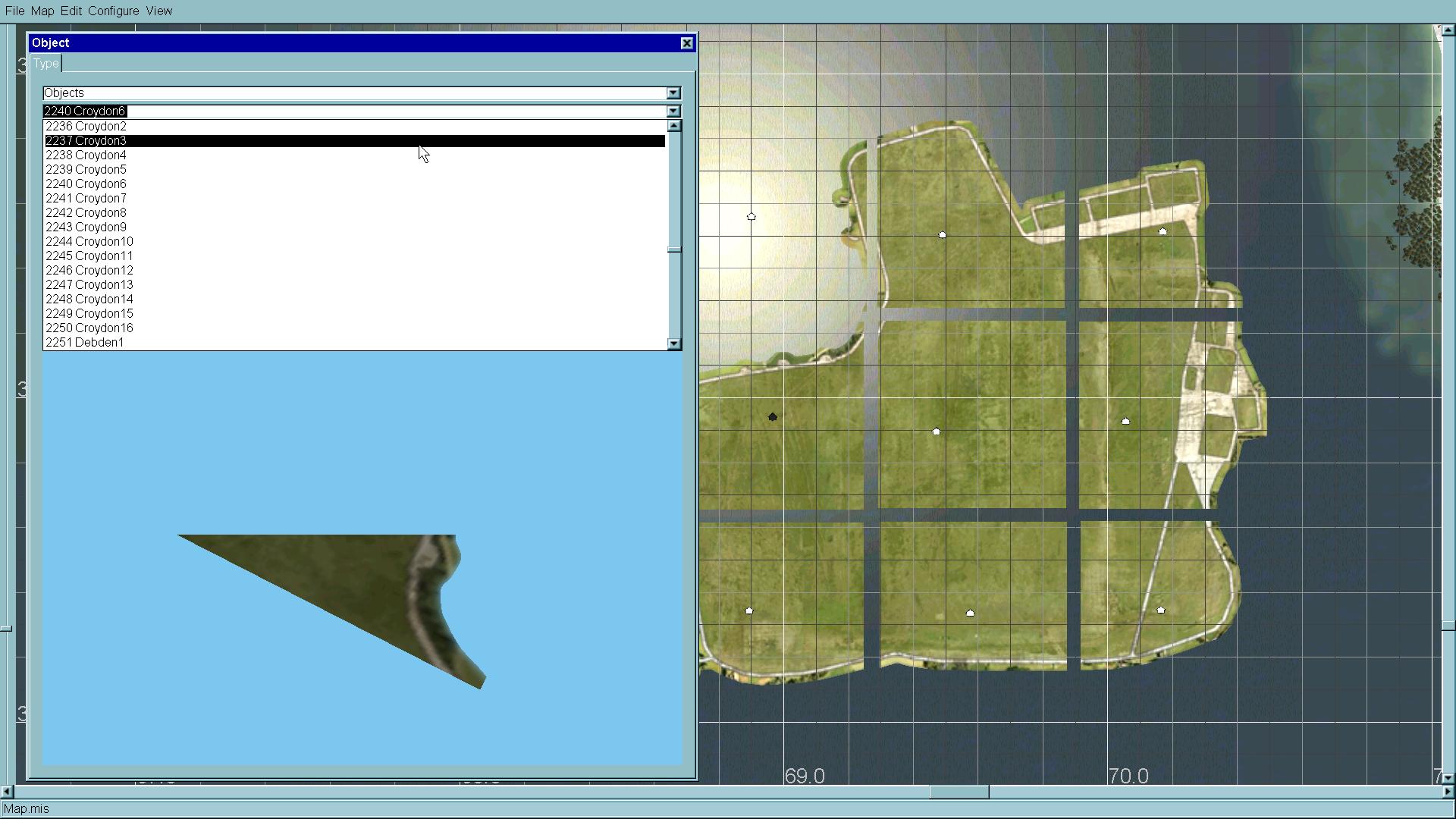The image size is (1456, 819).
Task: Click the horizontal map scrollbar thumb
Action: 959,792
